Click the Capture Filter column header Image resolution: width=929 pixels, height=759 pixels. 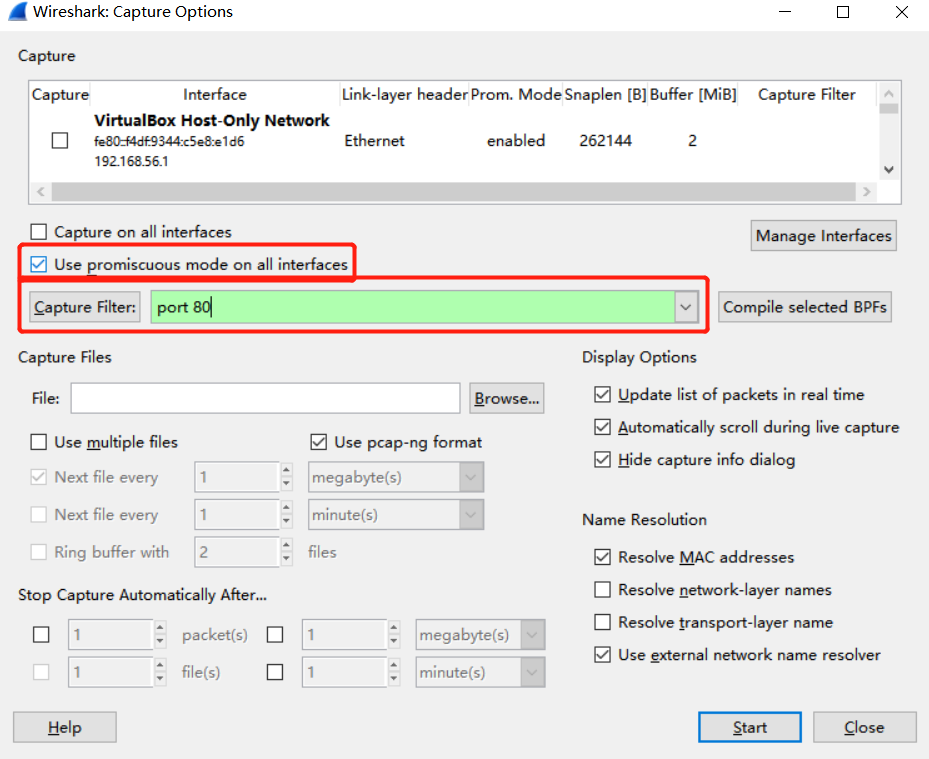[x=806, y=94]
